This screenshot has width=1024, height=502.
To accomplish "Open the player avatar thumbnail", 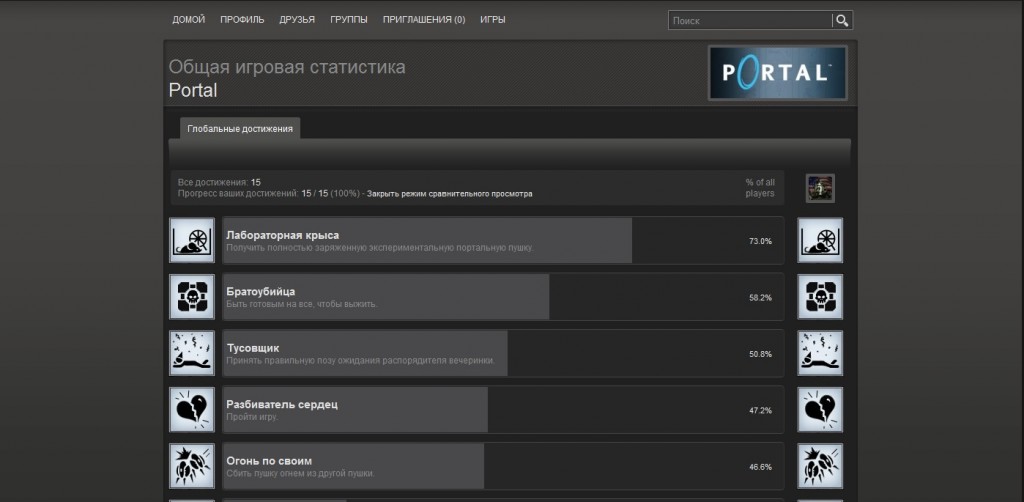I will [820, 189].
